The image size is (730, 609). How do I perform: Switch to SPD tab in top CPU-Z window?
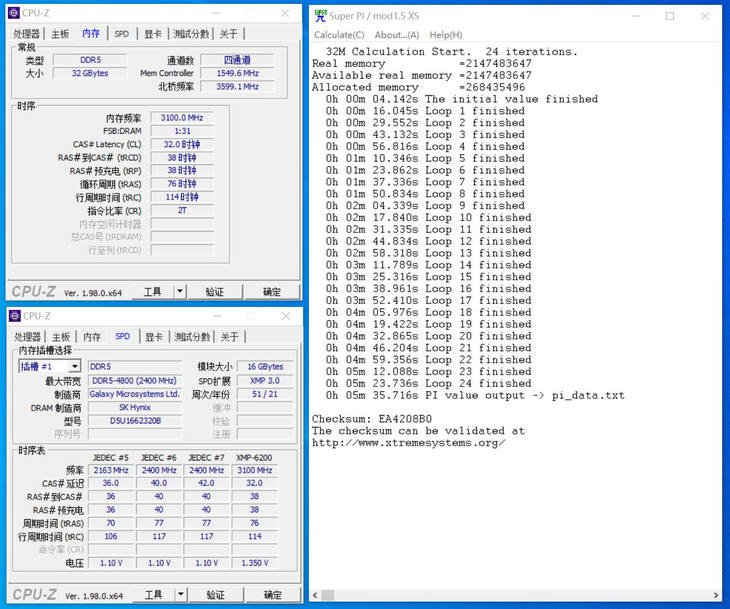122,34
